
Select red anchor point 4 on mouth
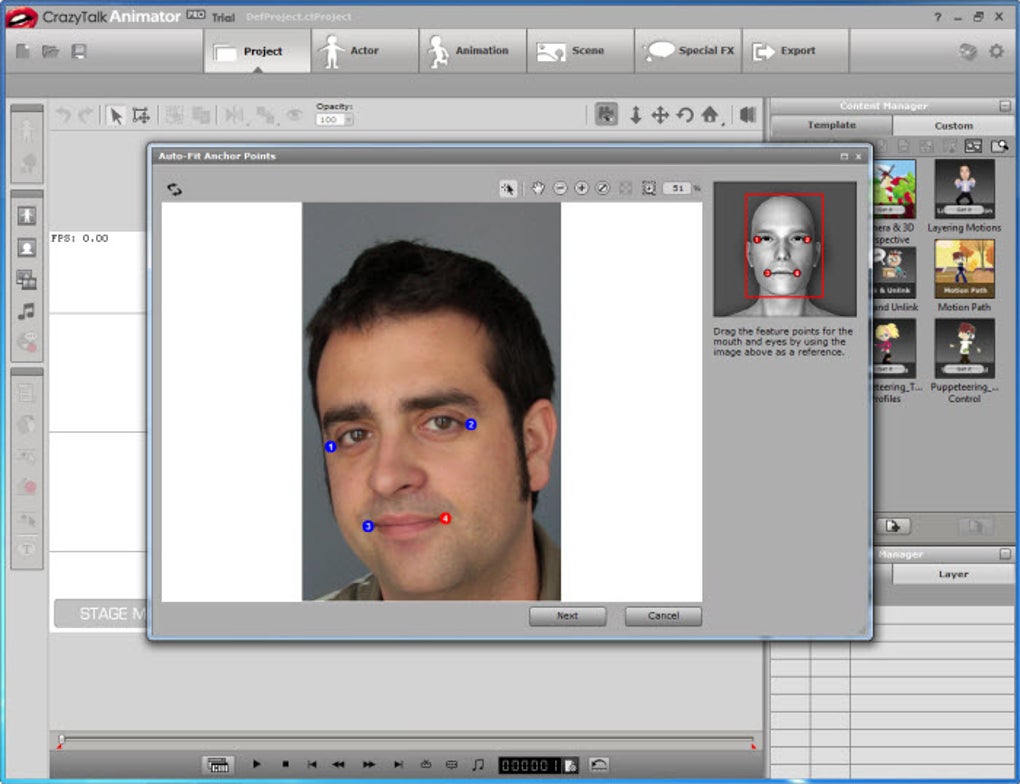445,518
